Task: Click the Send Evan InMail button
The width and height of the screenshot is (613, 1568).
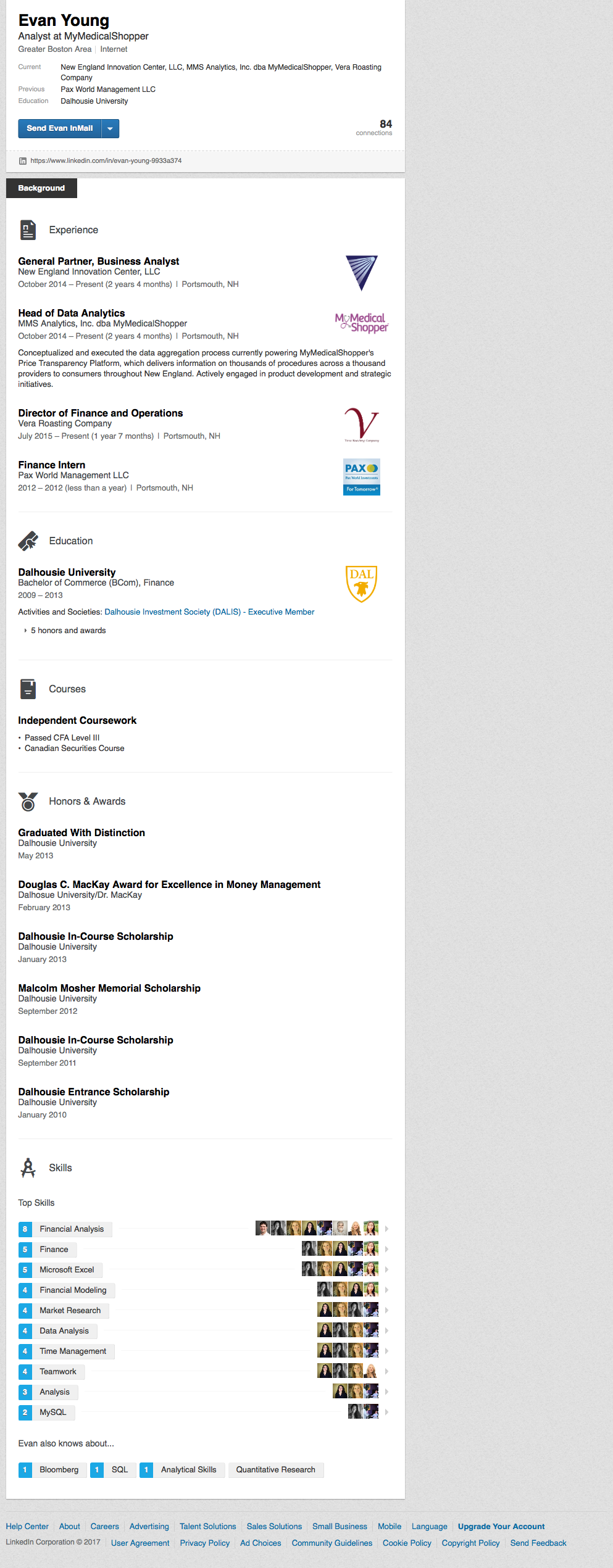Action: pyautogui.click(x=60, y=128)
